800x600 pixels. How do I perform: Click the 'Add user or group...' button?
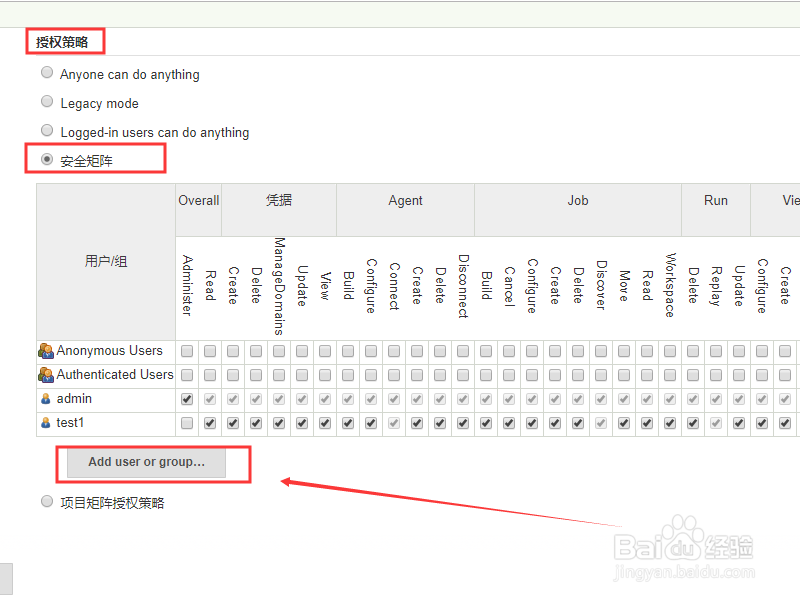pyautogui.click(x=146, y=462)
